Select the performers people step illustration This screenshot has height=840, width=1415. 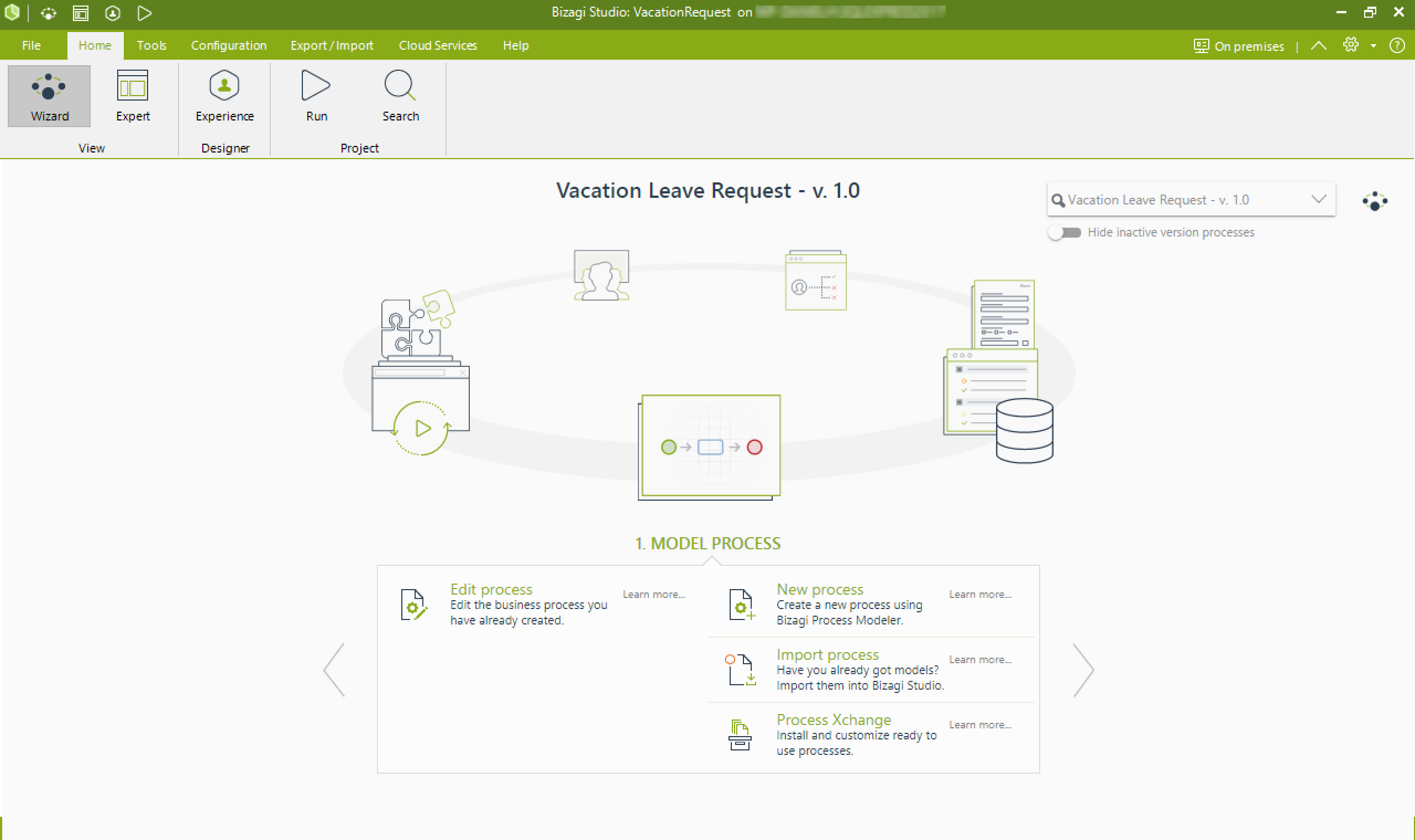pyautogui.click(x=601, y=275)
